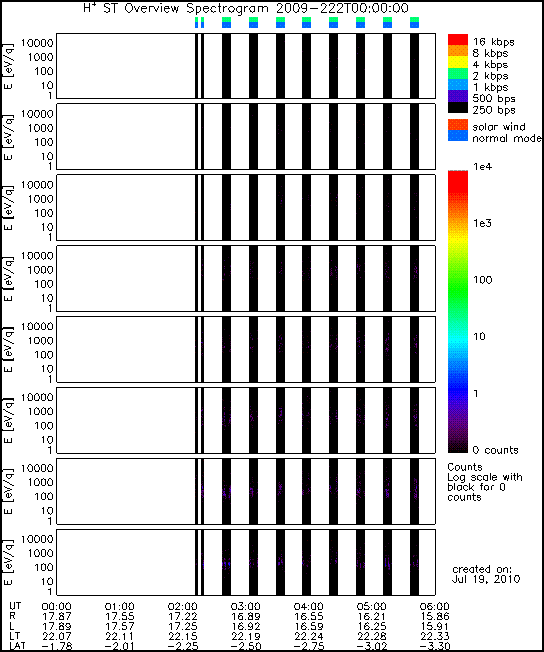544x652 pixels.
Task: Click the LT value 22.07
Action: tap(57, 637)
